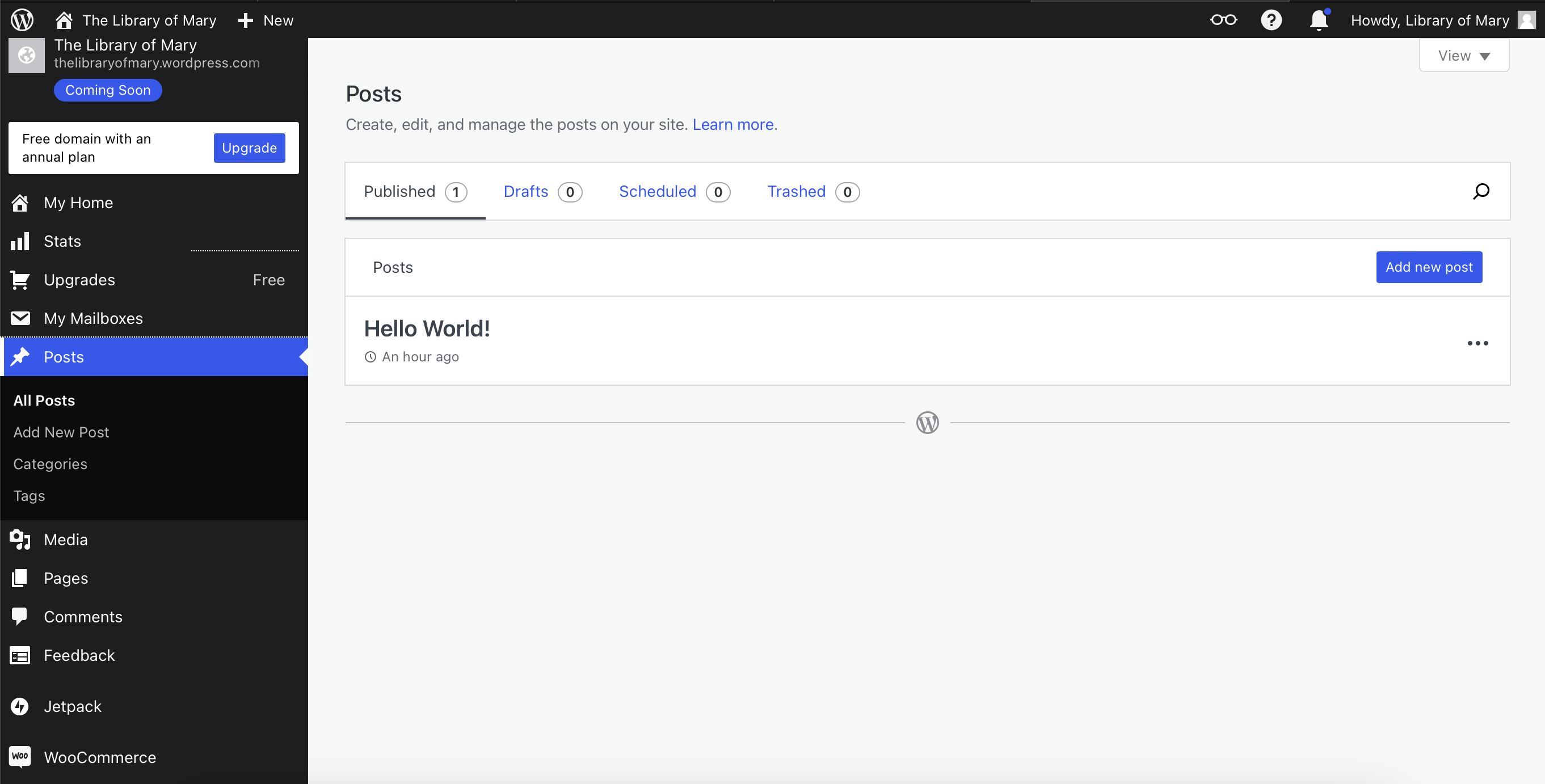Click the My Home house icon
This screenshot has width=1545, height=784.
pos(20,203)
